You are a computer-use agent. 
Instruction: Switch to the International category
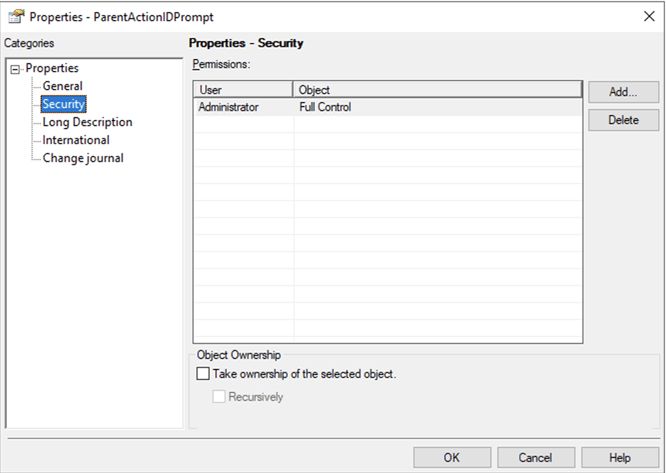point(76,140)
